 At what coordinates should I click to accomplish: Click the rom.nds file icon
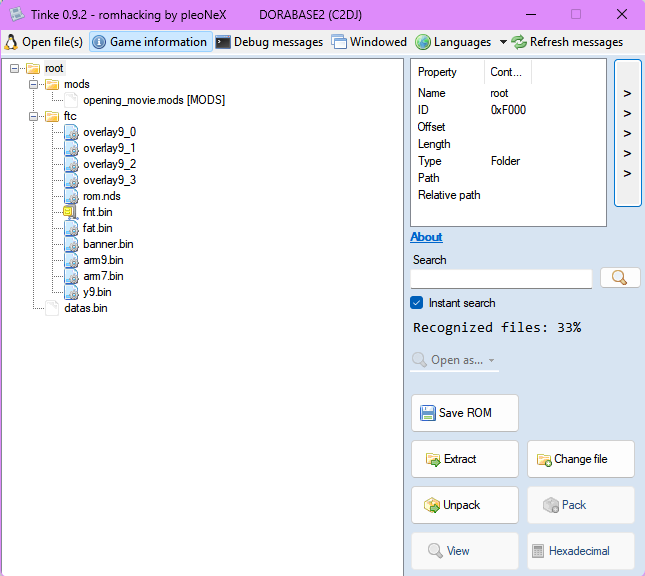(71, 197)
